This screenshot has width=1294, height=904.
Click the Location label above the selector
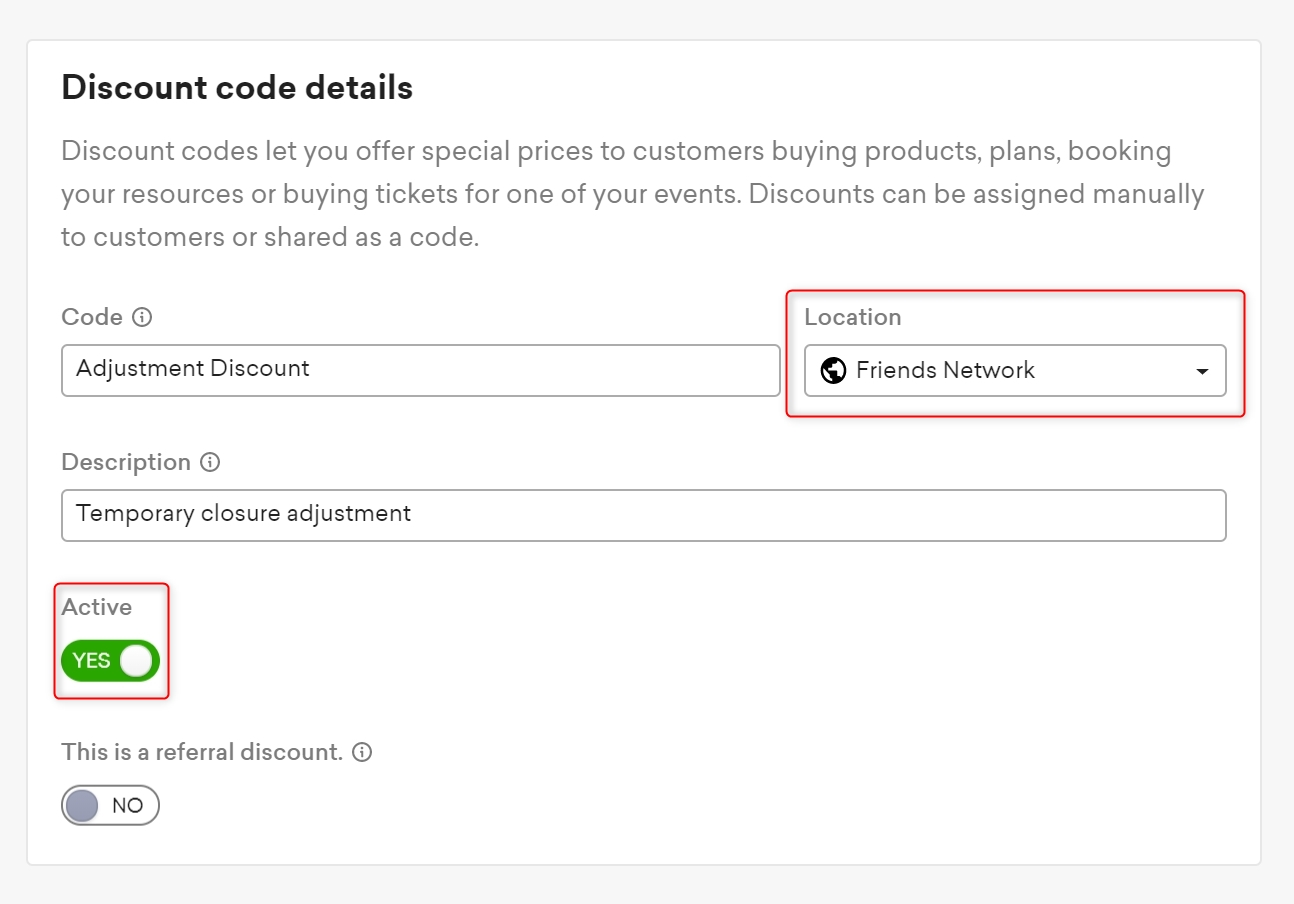click(852, 316)
